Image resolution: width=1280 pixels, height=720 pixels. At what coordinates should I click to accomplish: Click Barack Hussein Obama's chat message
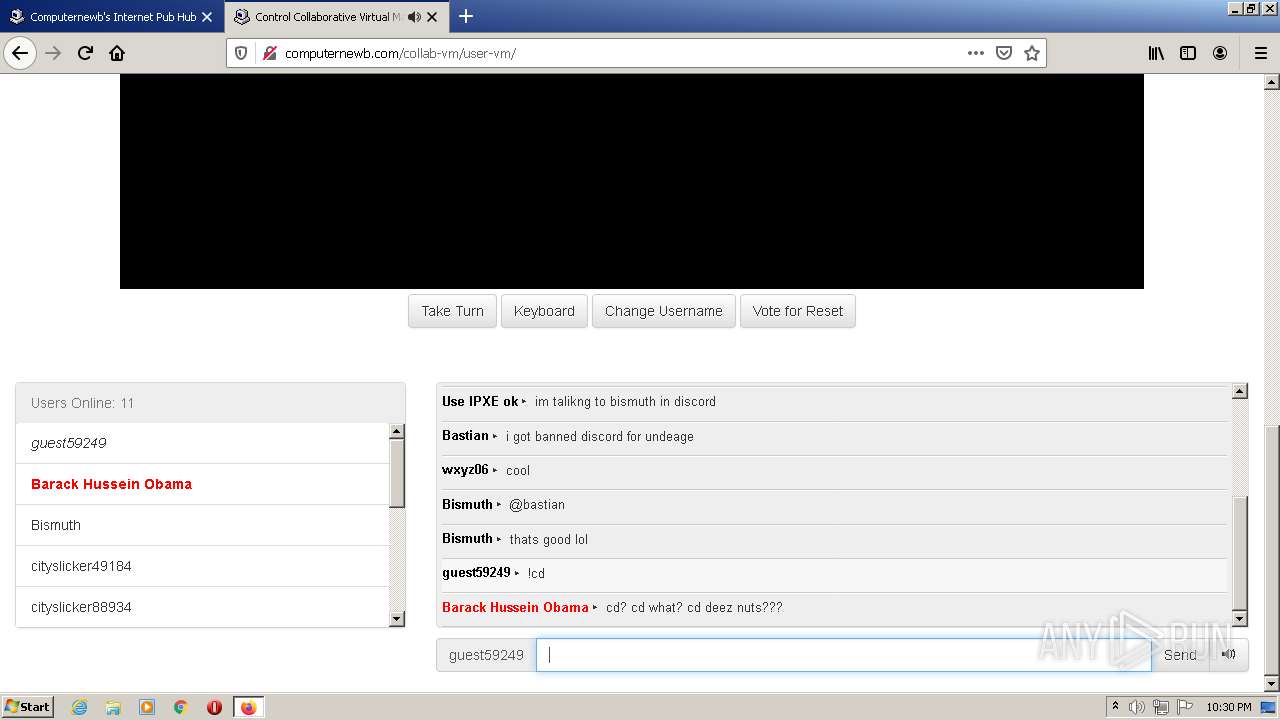coord(694,607)
